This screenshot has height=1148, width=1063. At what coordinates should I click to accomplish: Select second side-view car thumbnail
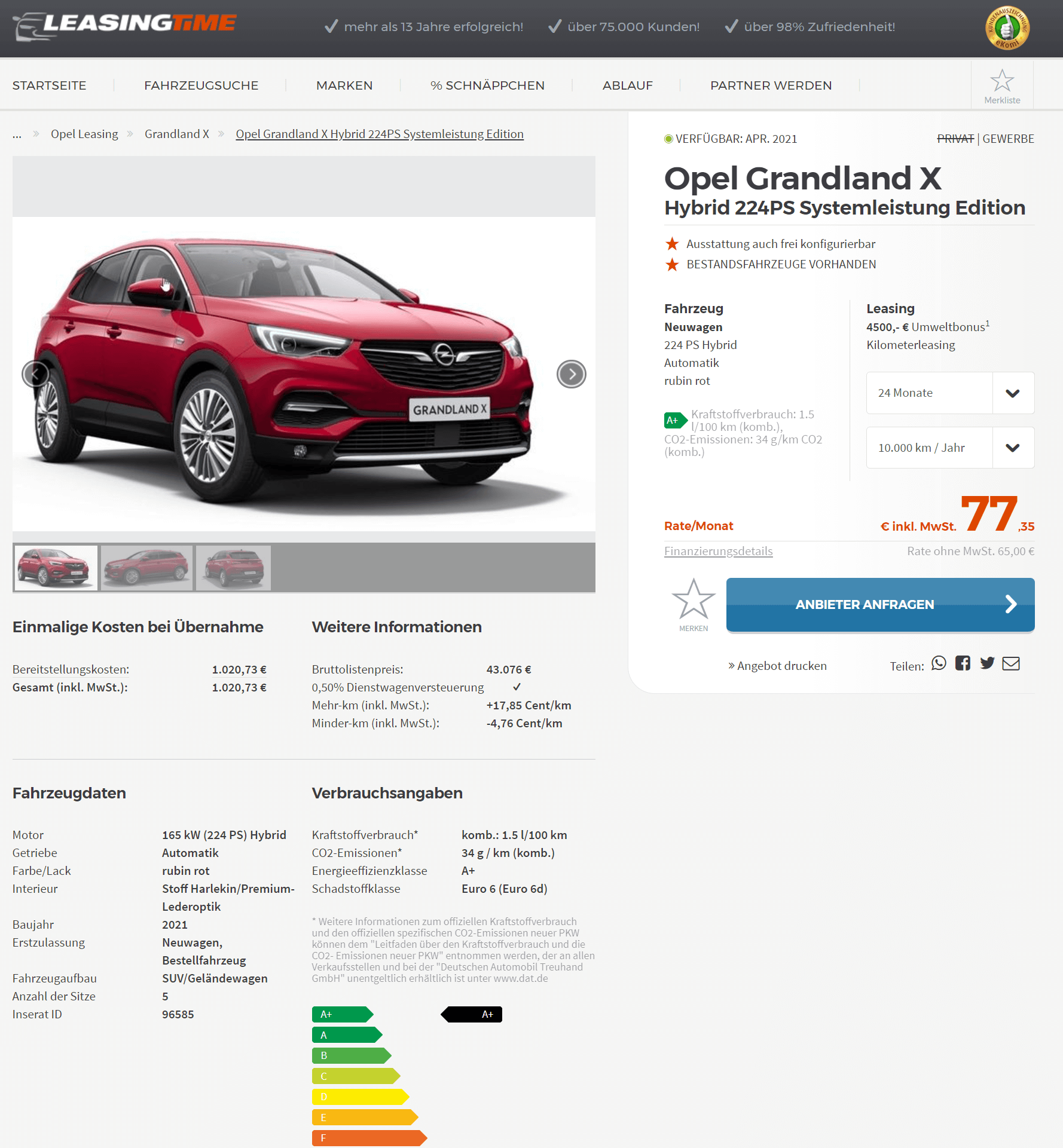click(x=146, y=568)
